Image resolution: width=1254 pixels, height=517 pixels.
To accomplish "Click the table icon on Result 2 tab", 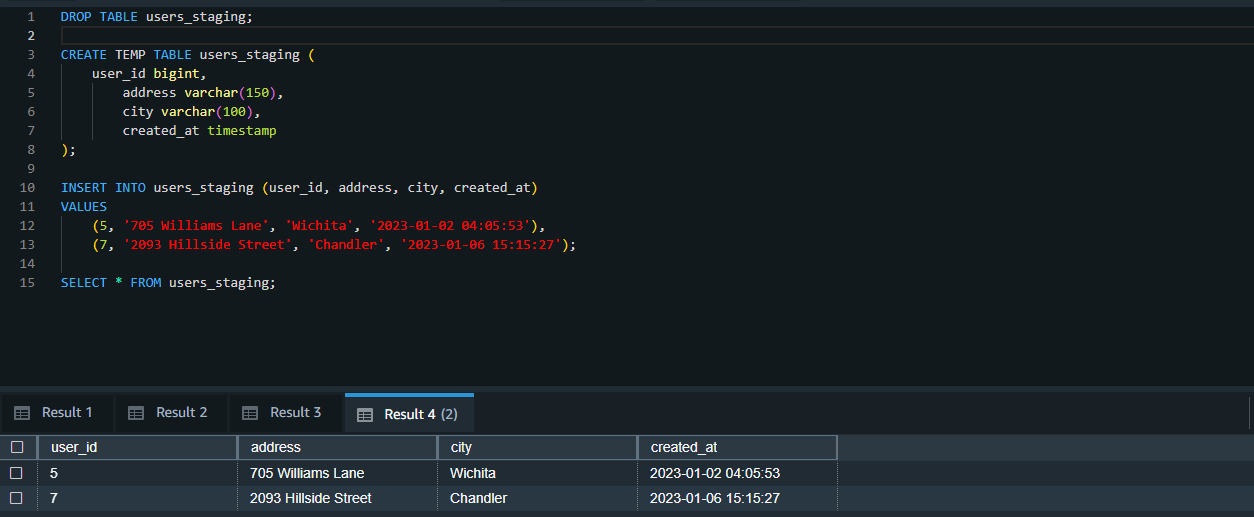I will 137,413.
